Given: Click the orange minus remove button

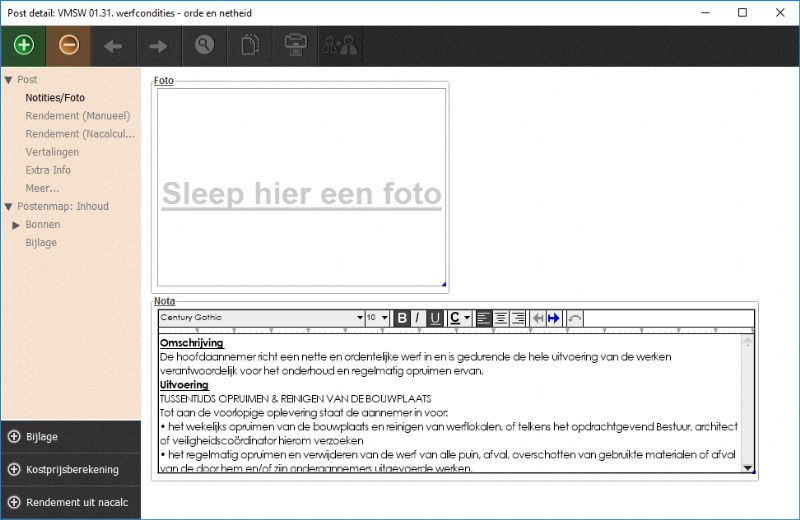Looking at the screenshot, I should (68, 46).
